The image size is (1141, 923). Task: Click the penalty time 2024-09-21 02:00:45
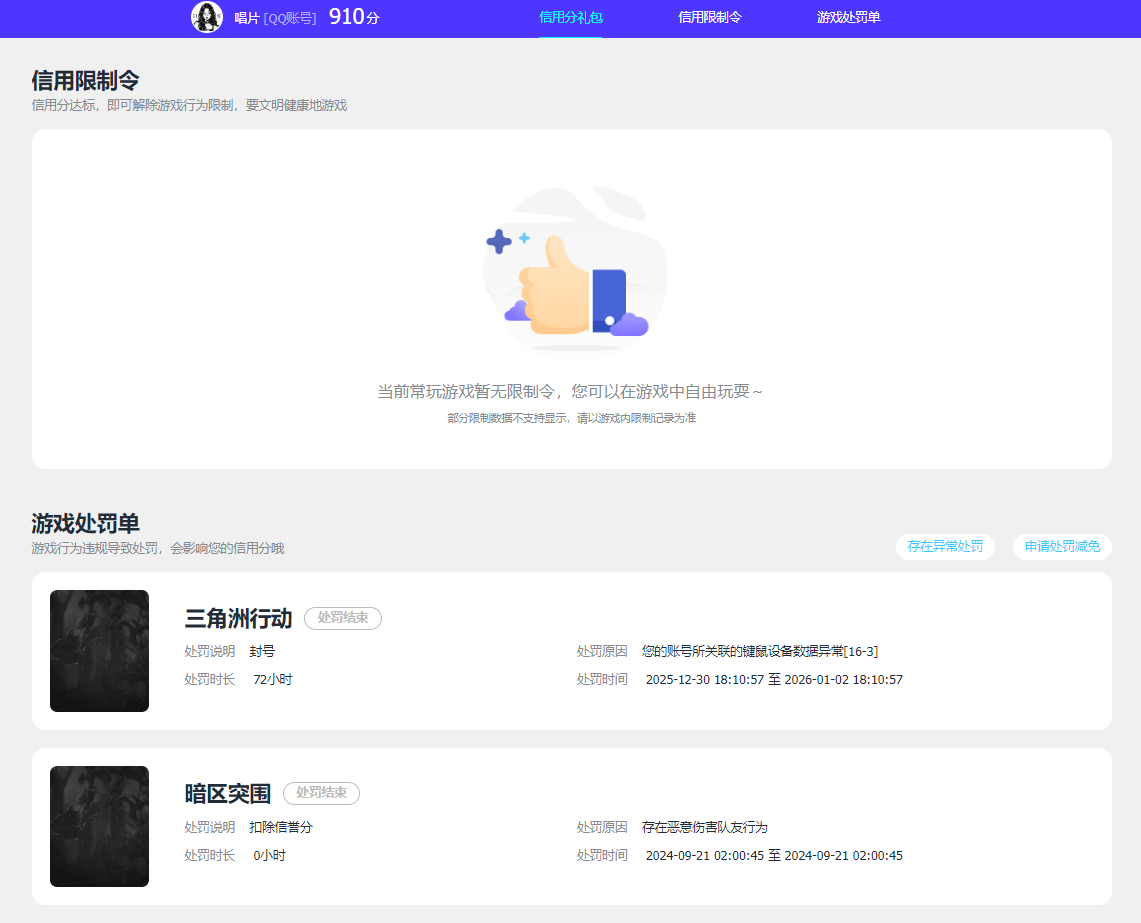[x=774, y=856]
